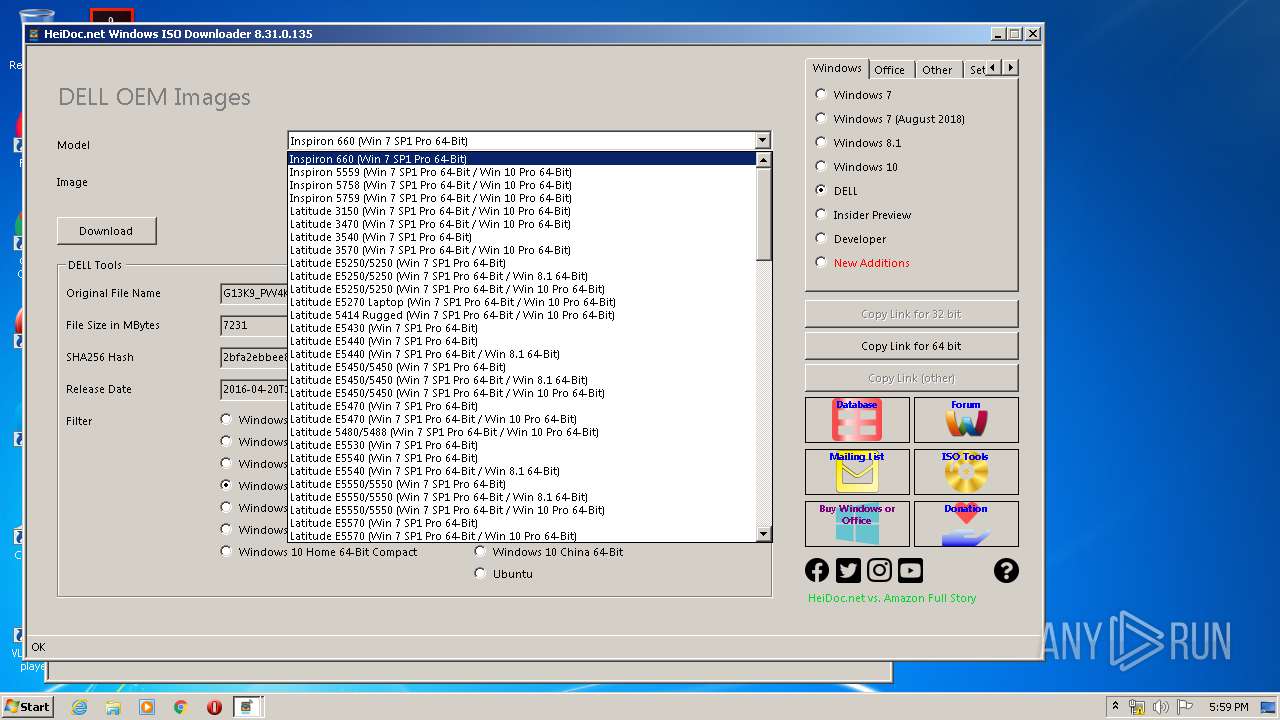Choose Latitude E5270 Laptop entry
1280x720 pixels.
pos(522,302)
